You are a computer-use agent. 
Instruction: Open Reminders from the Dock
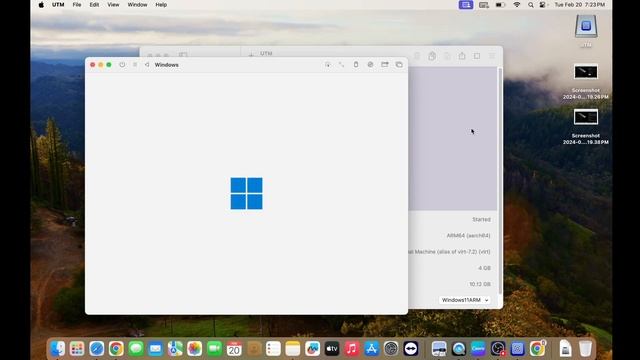pyautogui.click(x=273, y=349)
